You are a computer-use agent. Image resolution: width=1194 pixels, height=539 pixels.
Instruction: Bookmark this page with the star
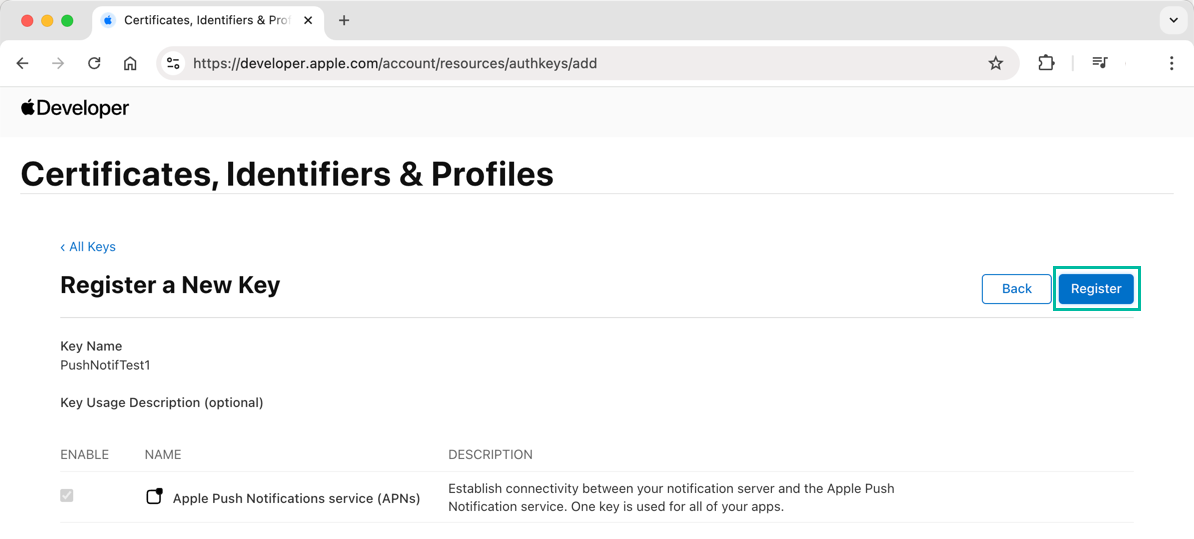(x=995, y=63)
